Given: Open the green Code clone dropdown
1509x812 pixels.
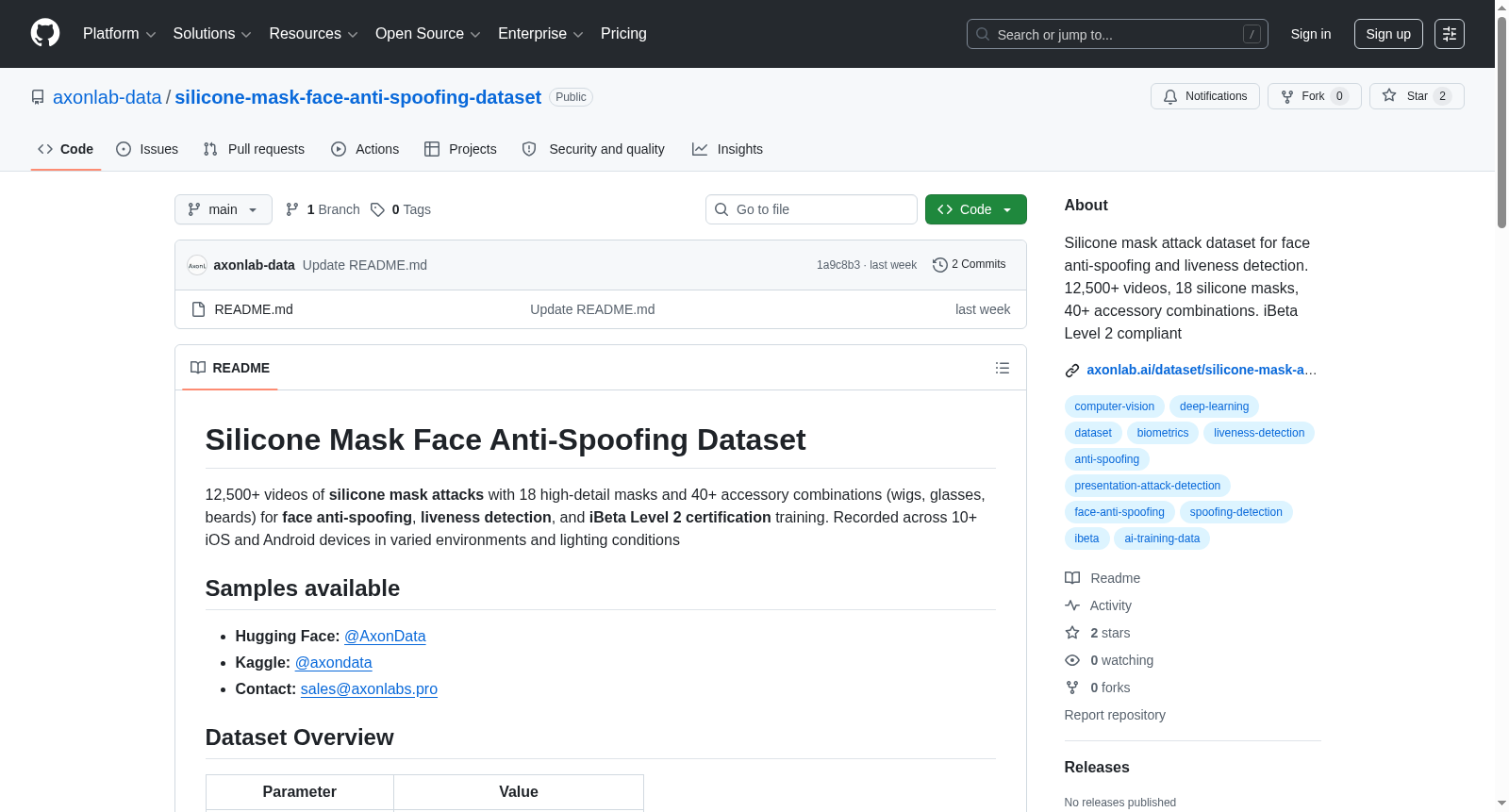Looking at the screenshot, I should click(x=976, y=209).
